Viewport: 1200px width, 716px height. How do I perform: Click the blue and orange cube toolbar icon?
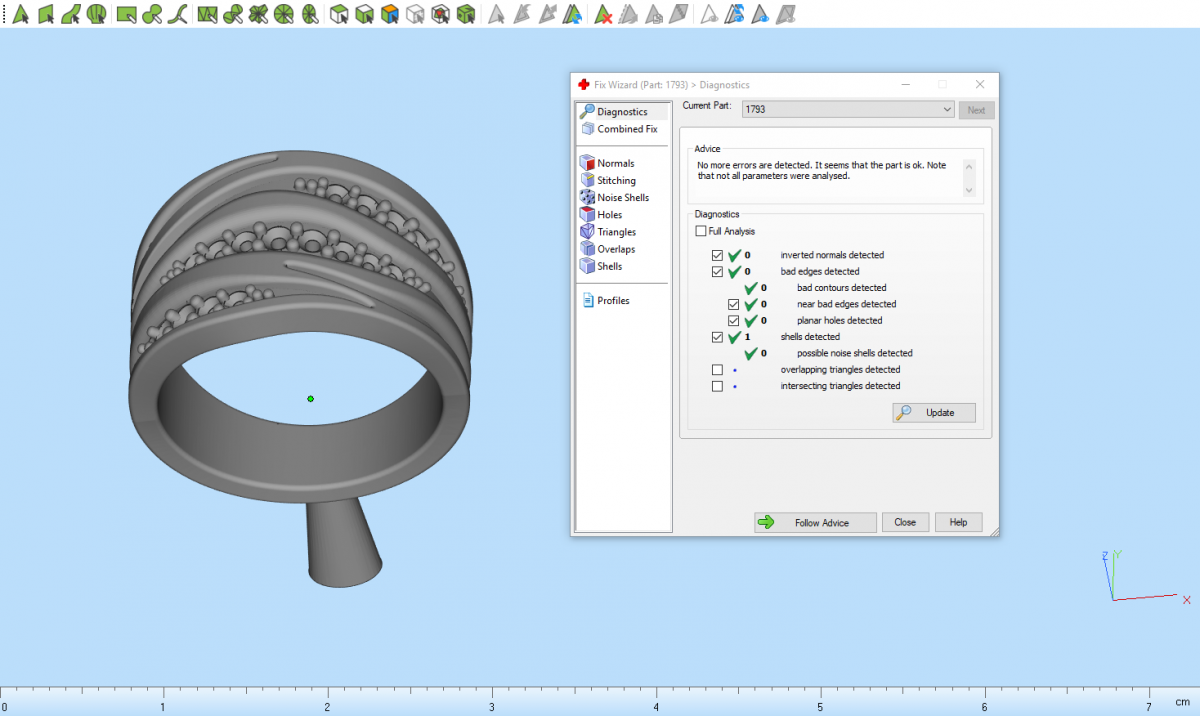(390, 15)
